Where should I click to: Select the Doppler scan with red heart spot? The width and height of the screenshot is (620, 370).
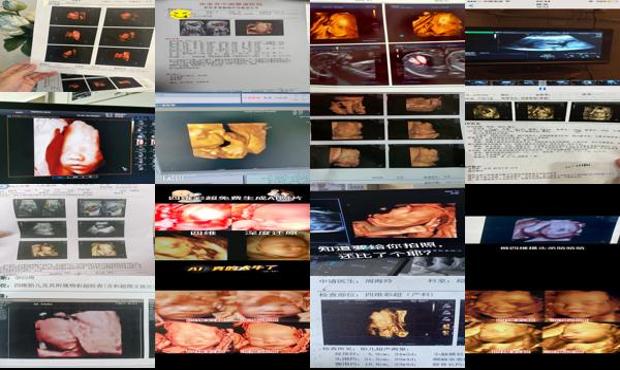pyautogui.click(x=427, y=64)
